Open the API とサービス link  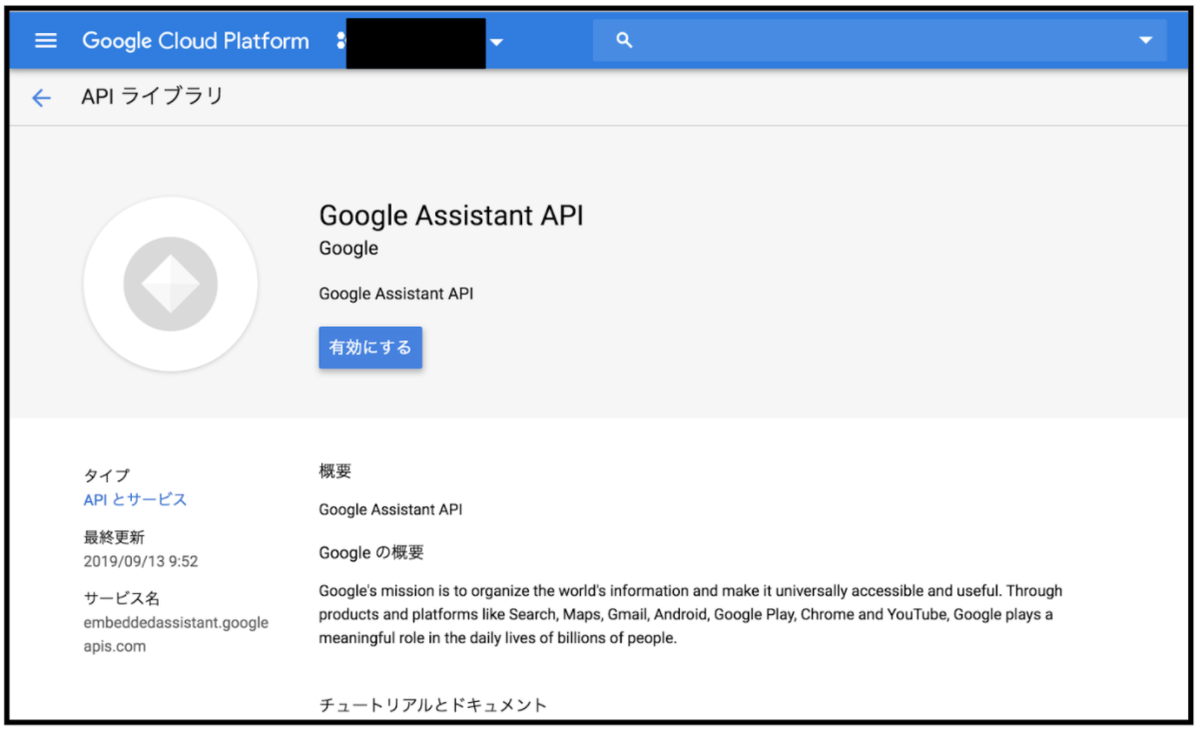(x=135, y=499)
